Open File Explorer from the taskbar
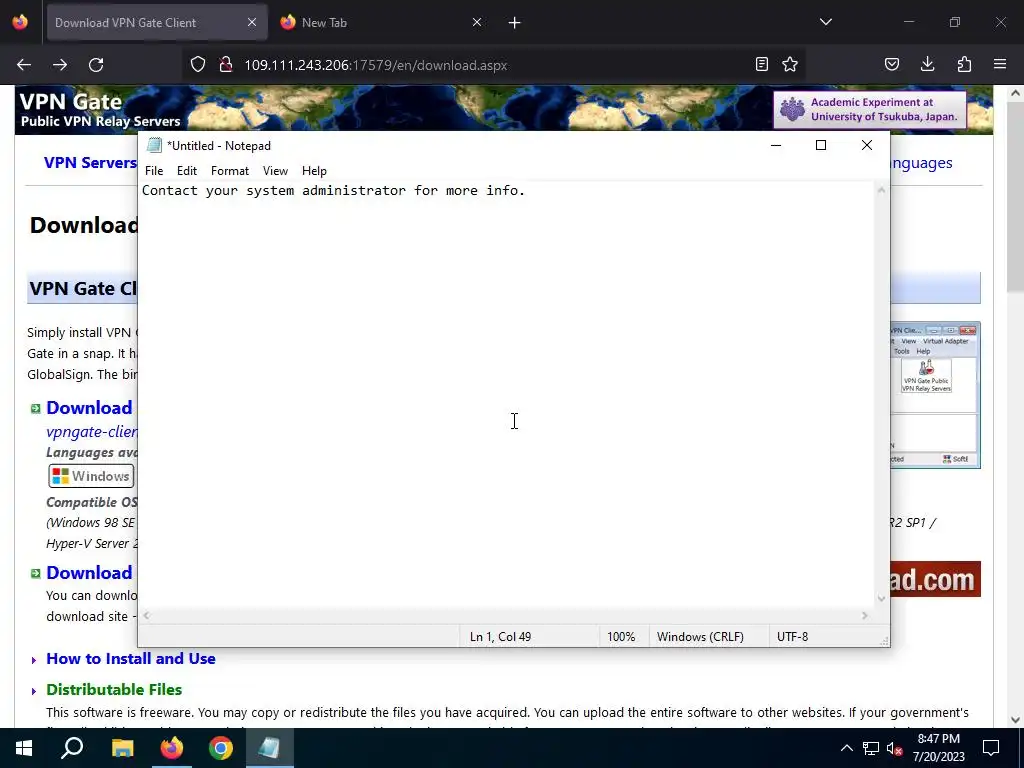This screenshot has width=1024, height=768. (x=122, y=748)
